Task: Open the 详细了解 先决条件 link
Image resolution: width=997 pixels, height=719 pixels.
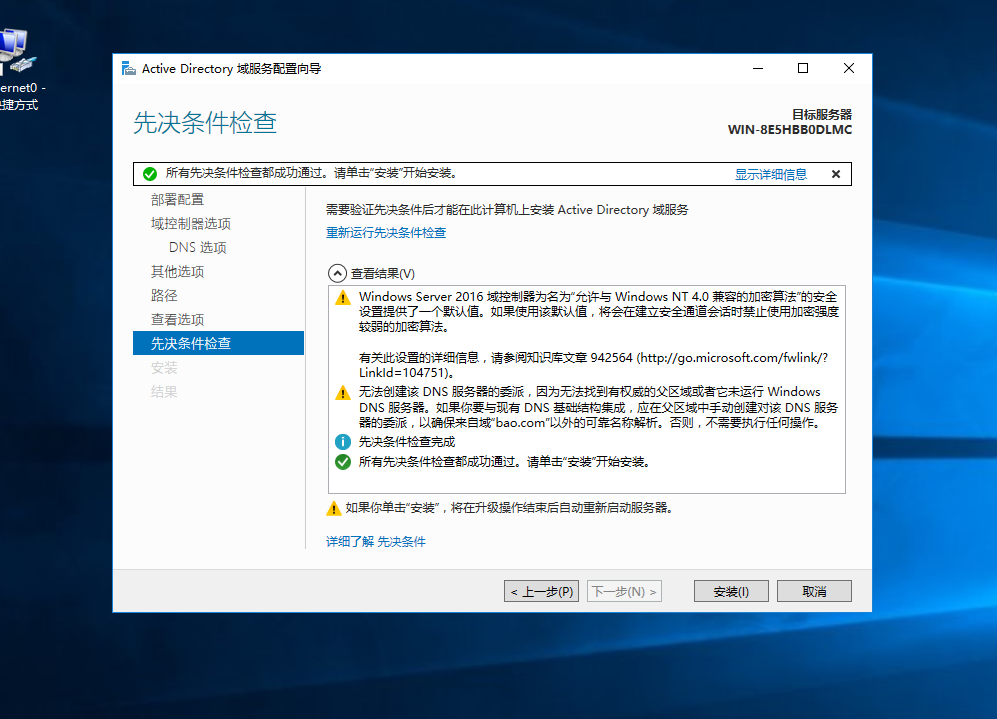Action: [376, 542]
